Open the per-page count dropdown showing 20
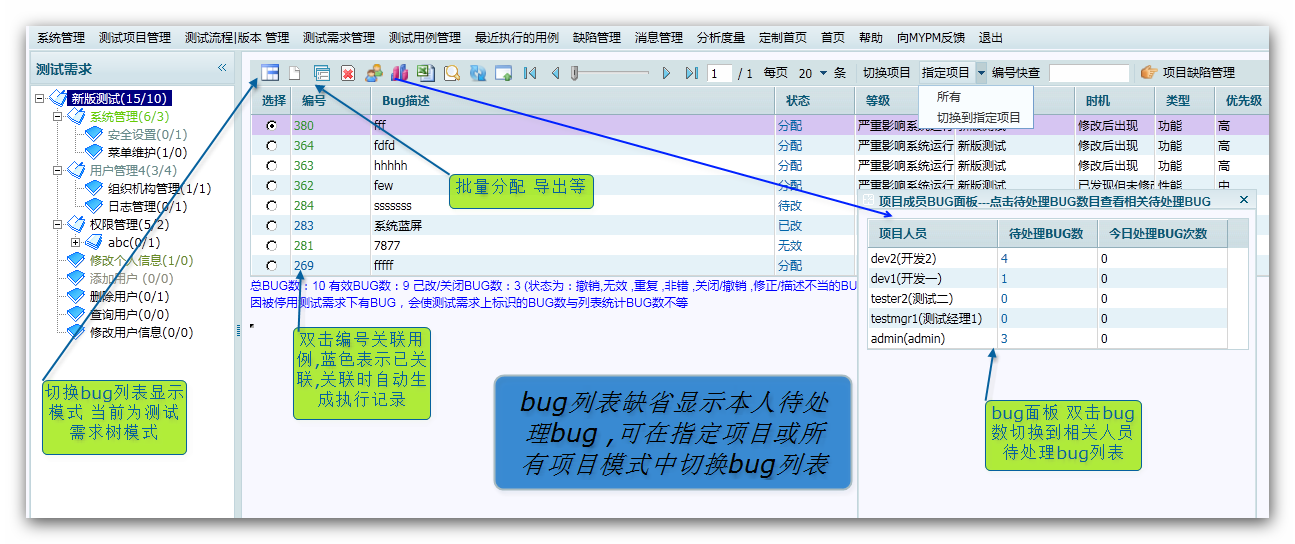 coord(824,73)
